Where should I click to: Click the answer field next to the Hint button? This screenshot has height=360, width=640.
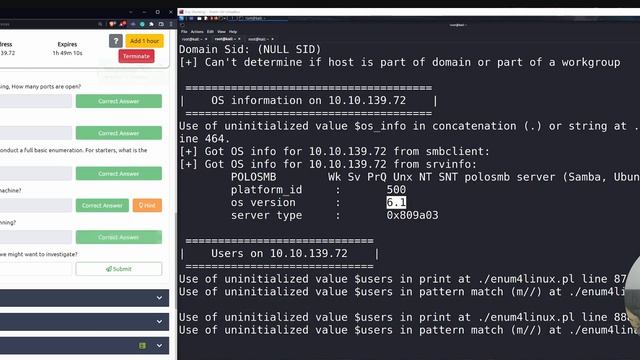(x=36, y=205)
